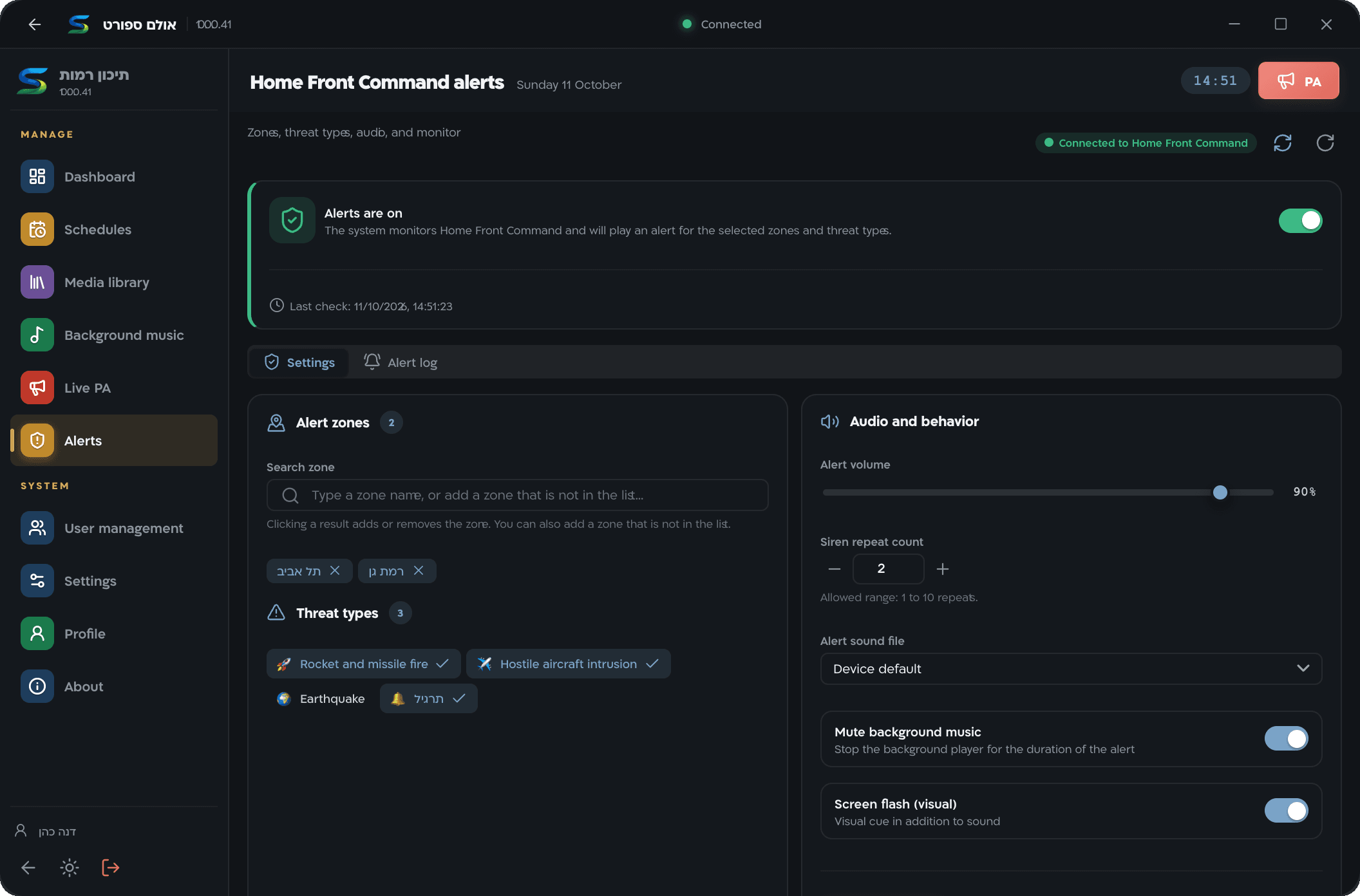Click the siren repeat count value box
The height and width of the screenshot is (896, 1360).
click(889, 569)
